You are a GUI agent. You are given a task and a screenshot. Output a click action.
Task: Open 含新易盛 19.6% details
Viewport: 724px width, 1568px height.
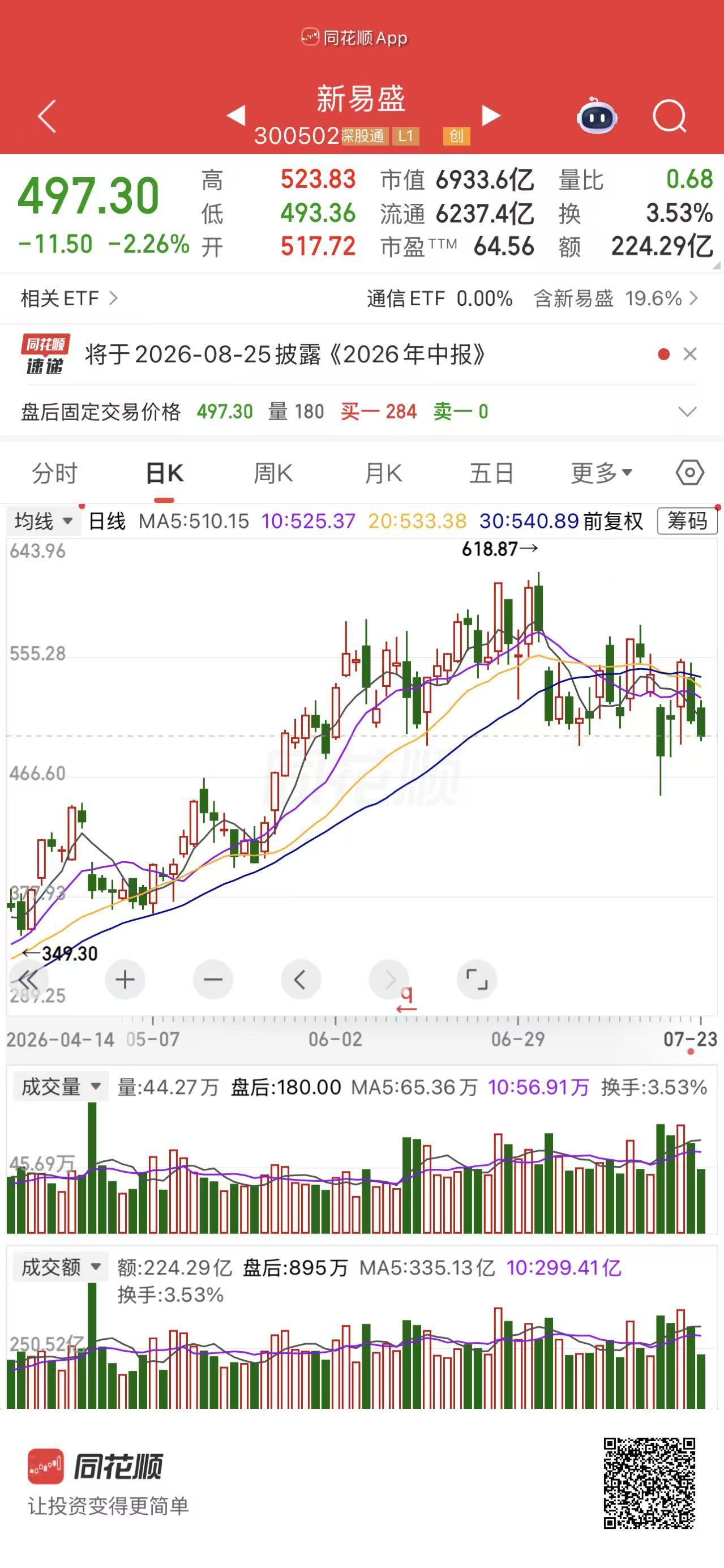point(616,298)
